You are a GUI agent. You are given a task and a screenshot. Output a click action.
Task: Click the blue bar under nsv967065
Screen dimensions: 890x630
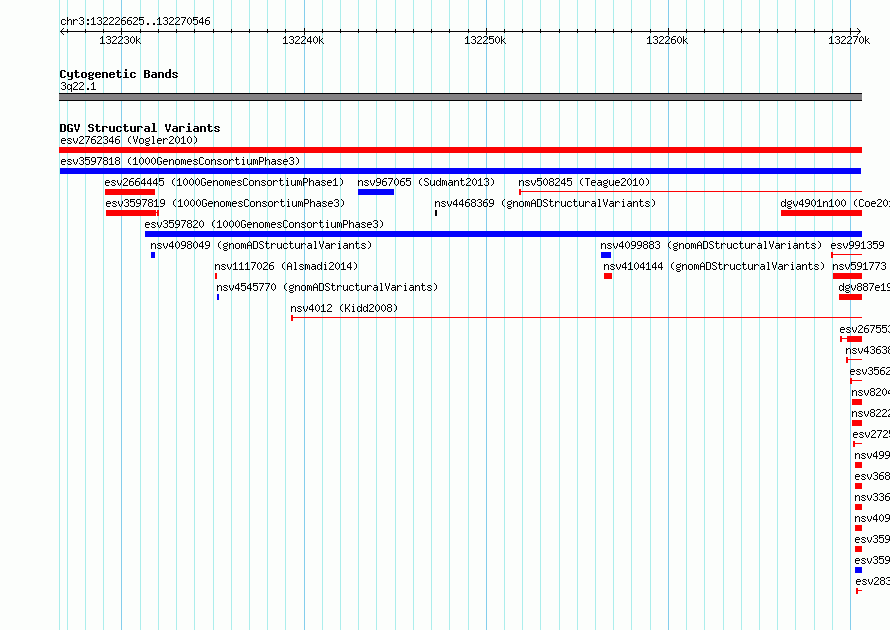[x=376, y=192]
